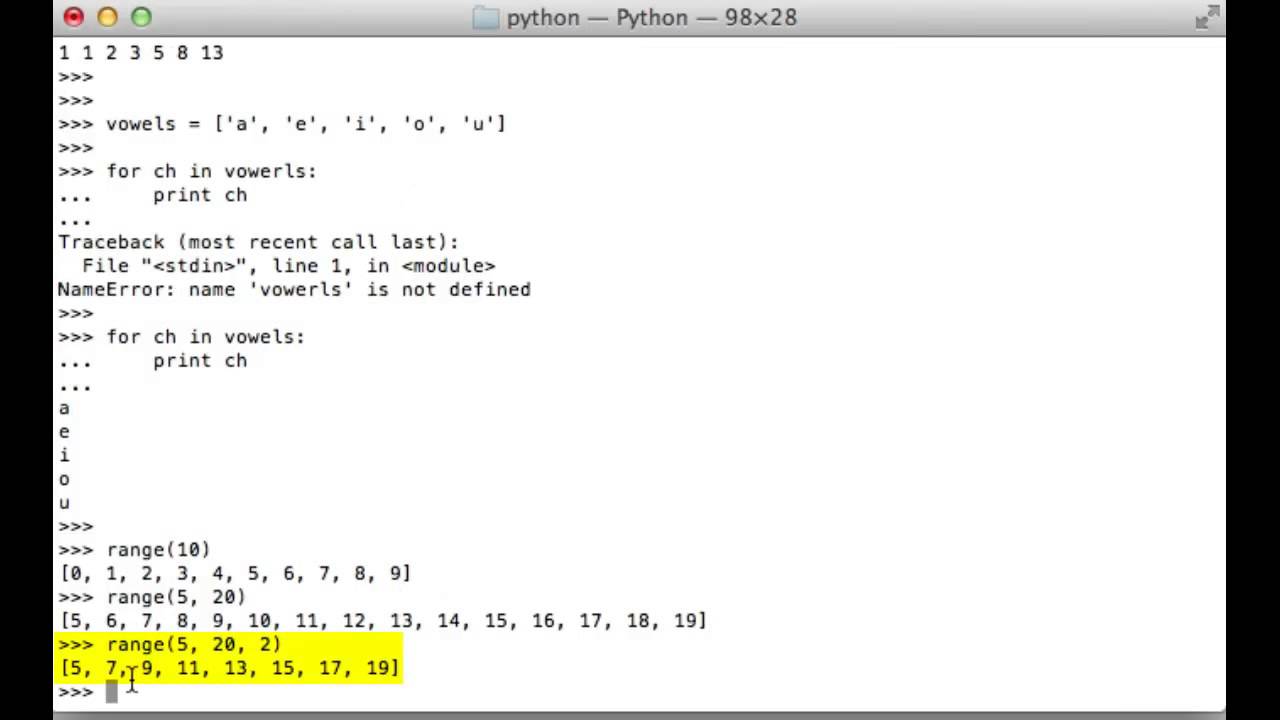Click the "vowels = ['a', 'e', 'i', 'o', 'u']" assignment line
This screenshot has width=1280, height=720.
click(x=306, y=124)
